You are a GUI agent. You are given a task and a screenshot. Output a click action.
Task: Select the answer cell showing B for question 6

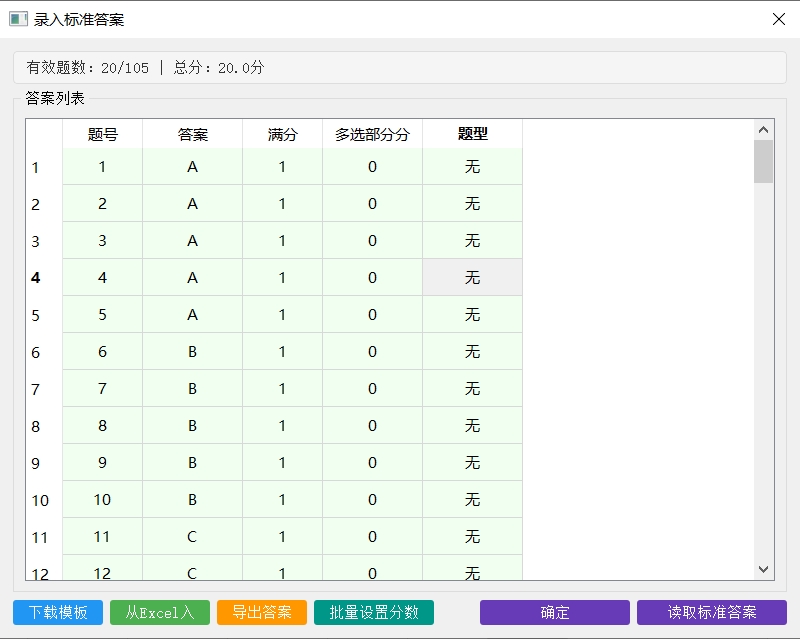click(x=191, y=351)
